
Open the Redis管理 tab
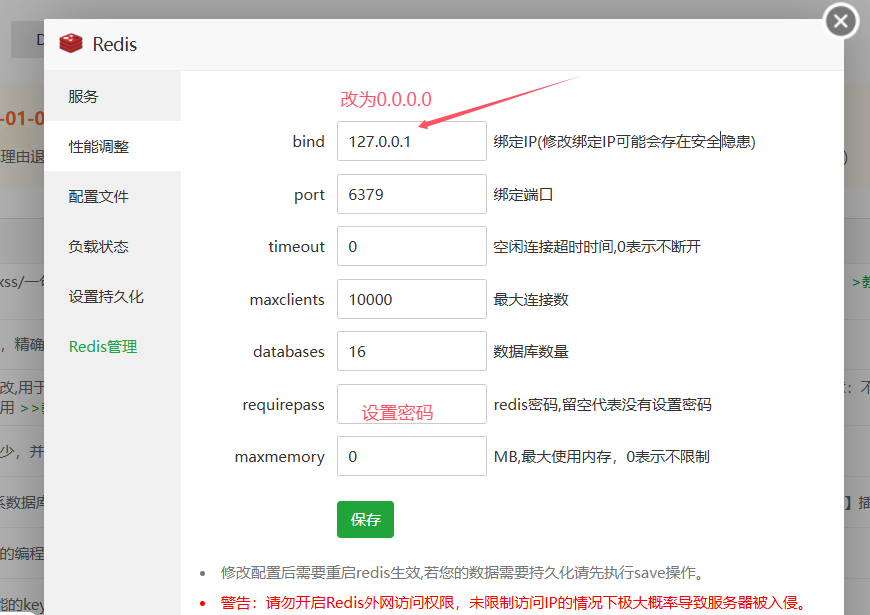(113, 346)
